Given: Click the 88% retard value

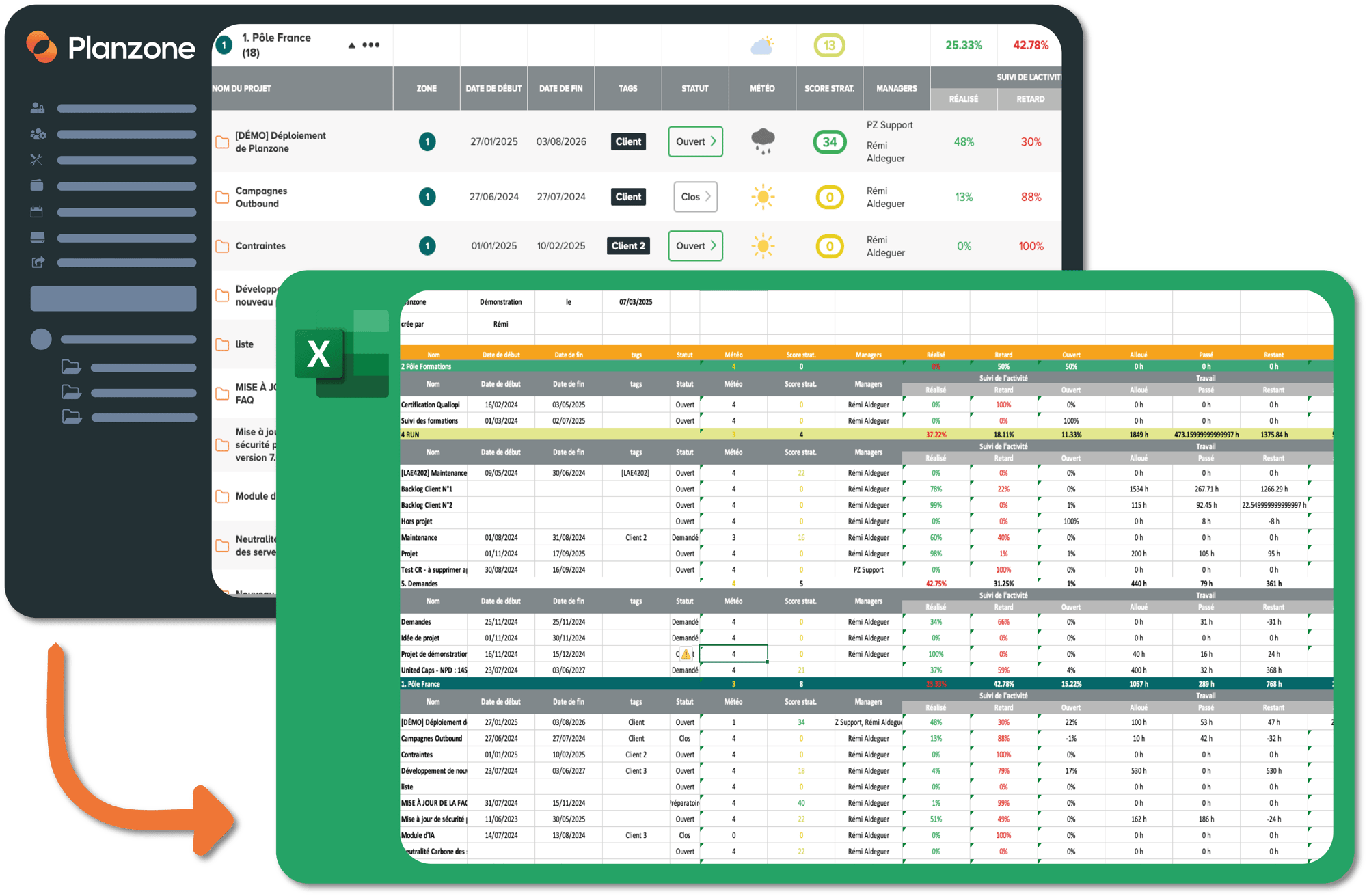Looking at the screenshot, I should click(x=1031, y=197).
